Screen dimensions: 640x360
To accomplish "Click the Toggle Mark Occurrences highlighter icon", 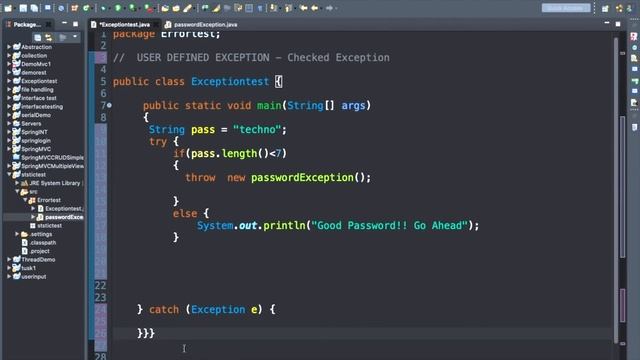I will point(216,8).
